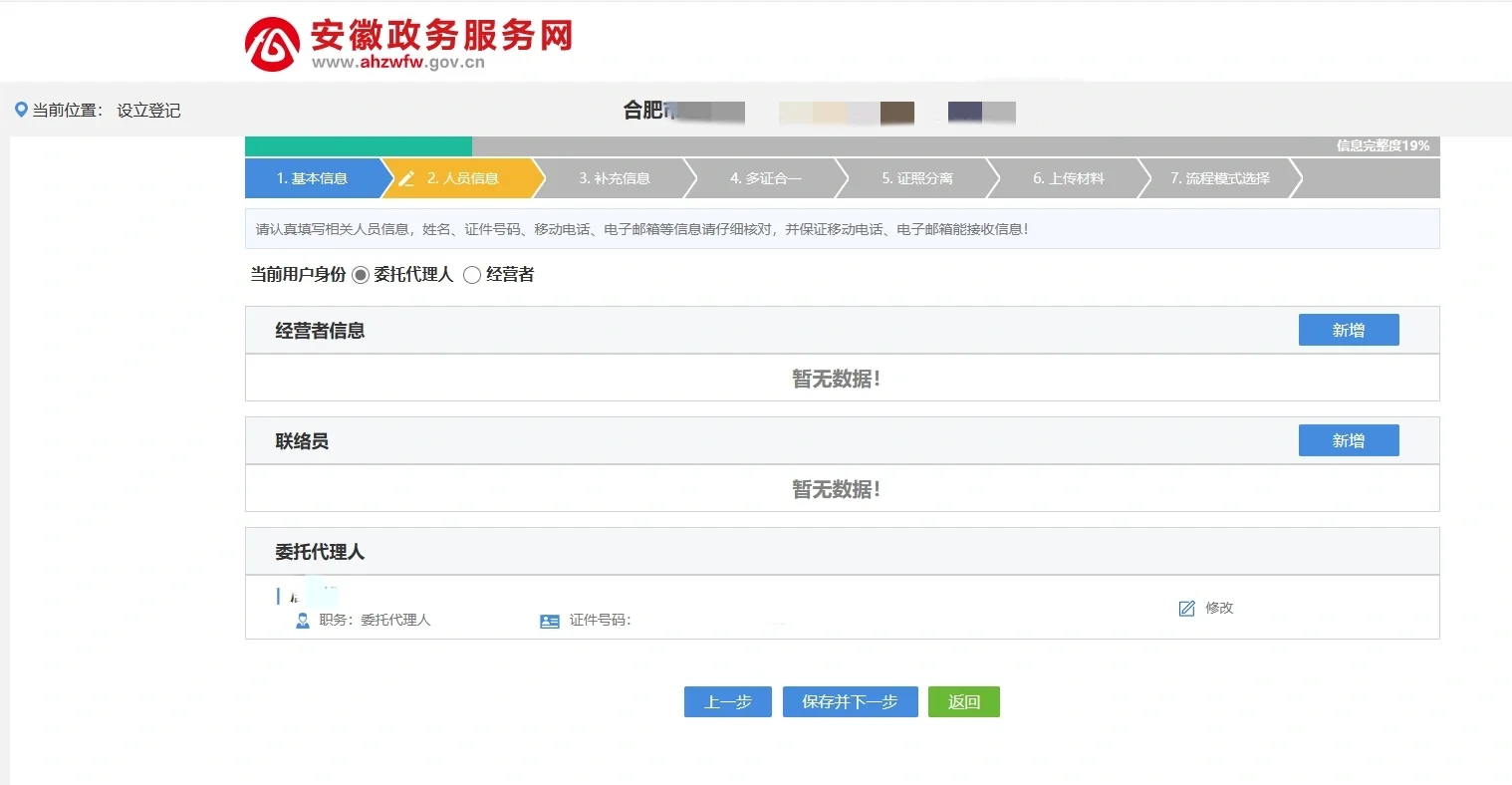Go to step 7 流程模式选择
The image size is (1512, 785).
[1219, 179]
